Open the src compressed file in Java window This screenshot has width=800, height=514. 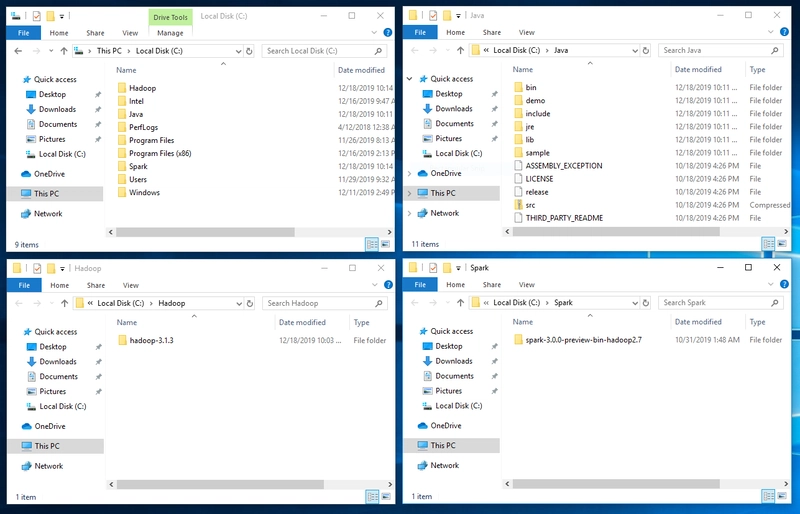coord(530,205)
